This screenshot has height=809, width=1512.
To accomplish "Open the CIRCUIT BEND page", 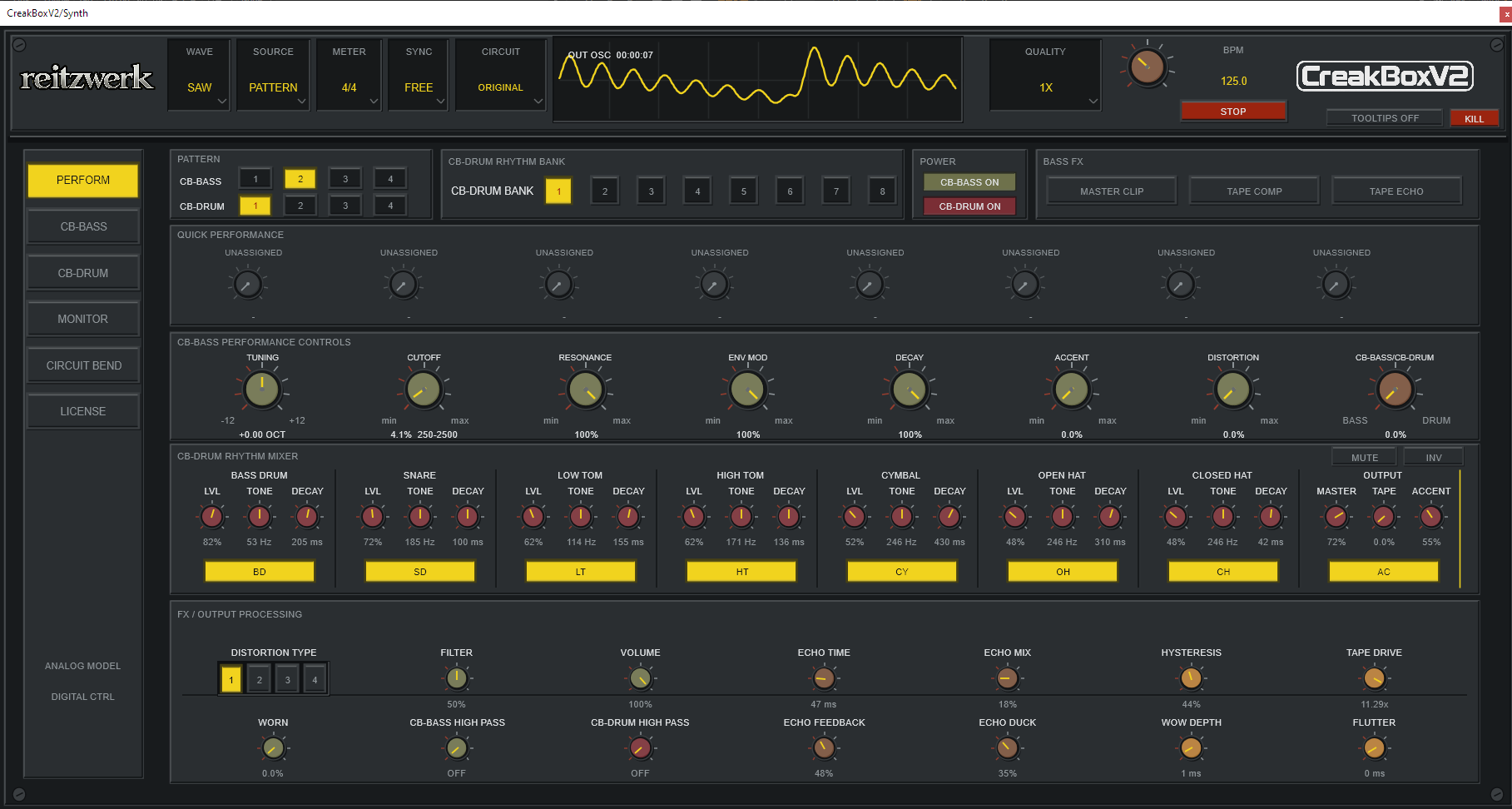I will point(82,365).
